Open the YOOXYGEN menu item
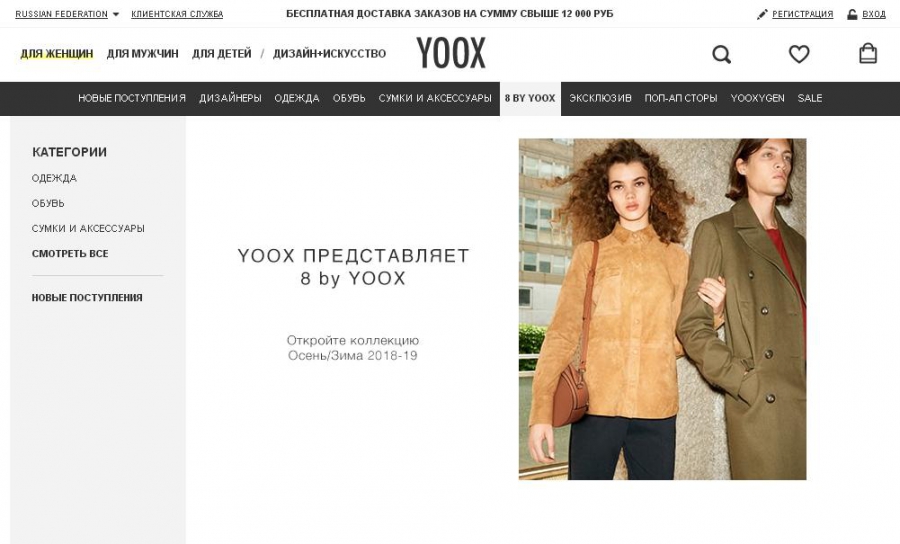This screenshot has width=900, height=544. (x=758, y=98)
